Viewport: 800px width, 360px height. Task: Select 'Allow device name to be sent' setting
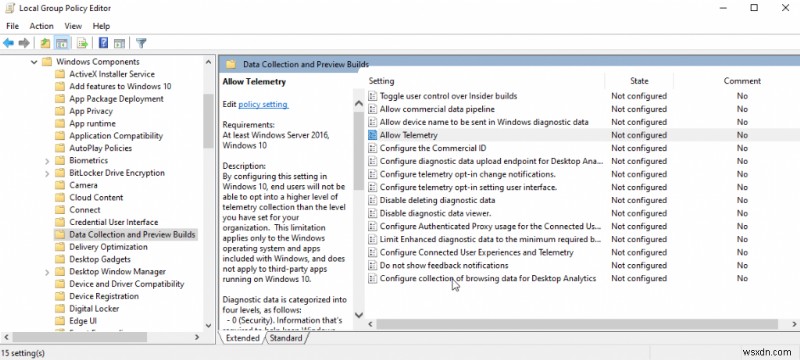[x=484, y=122]
